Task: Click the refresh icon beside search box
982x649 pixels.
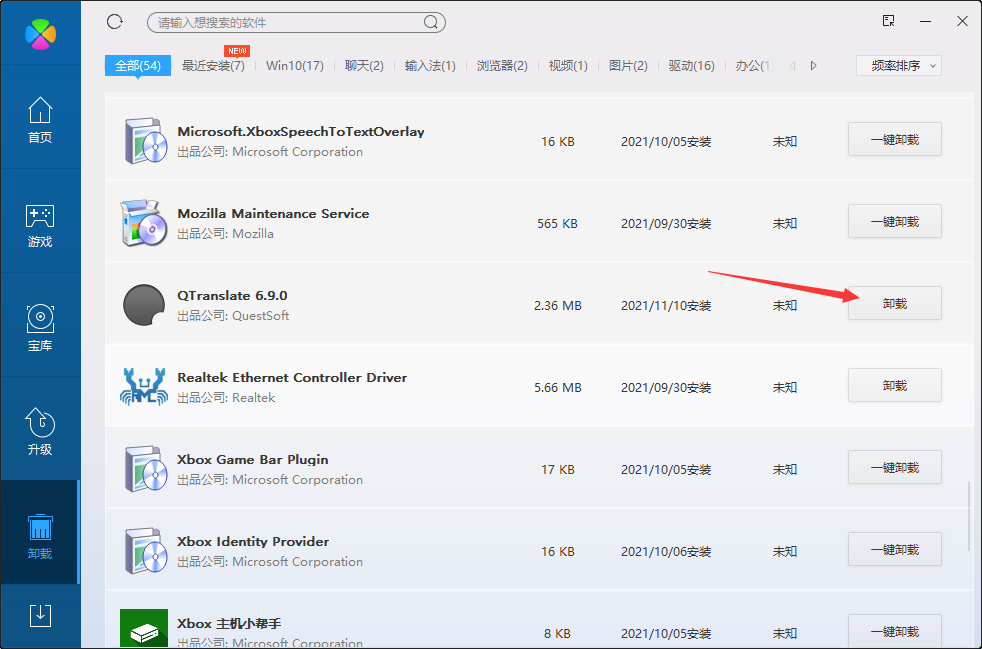Action: 115,22
